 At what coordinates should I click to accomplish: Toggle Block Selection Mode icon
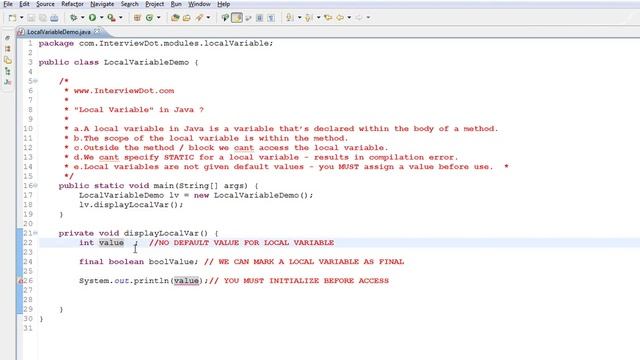(x=259, y=18)
